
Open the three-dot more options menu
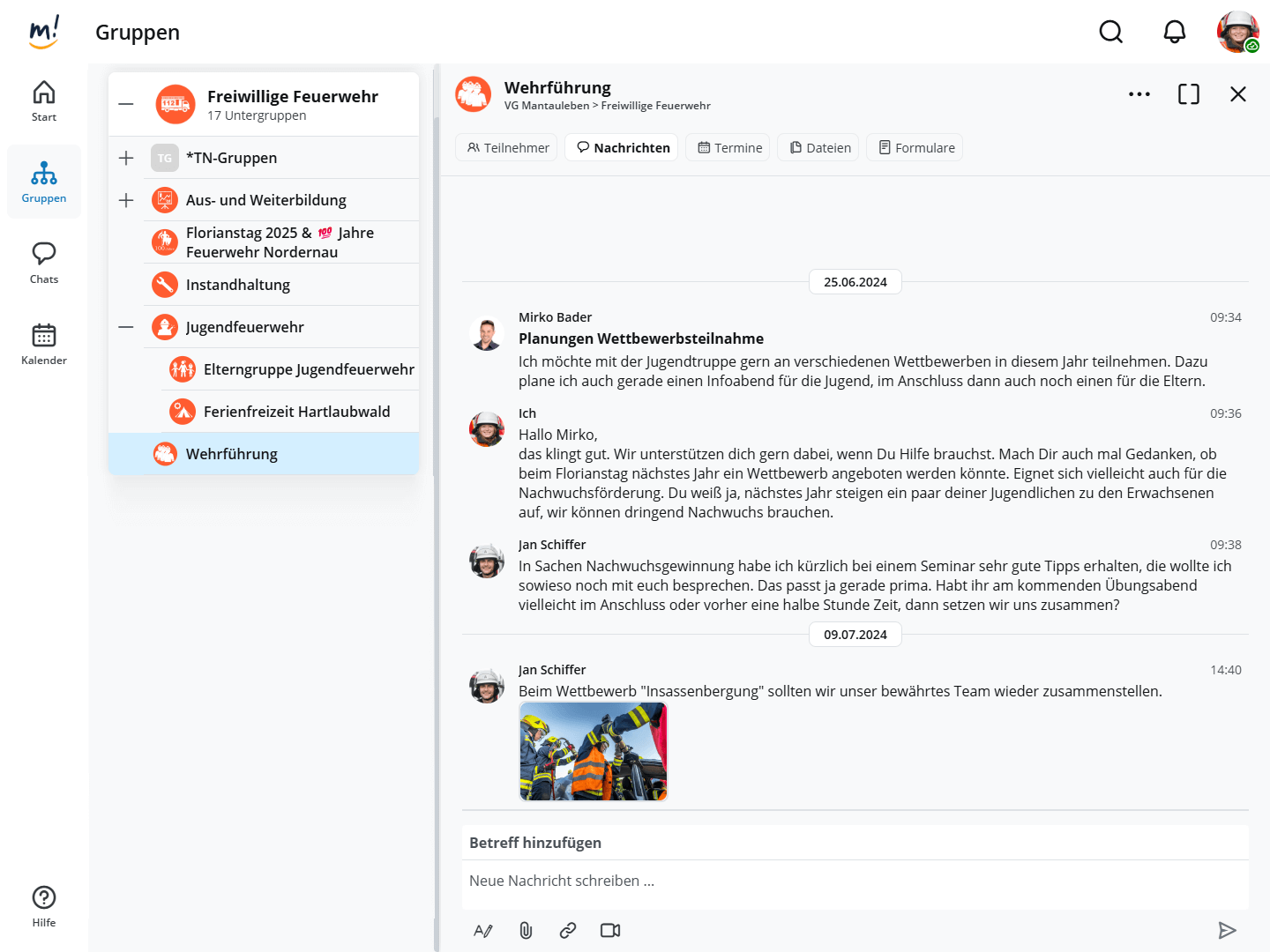(1139, 94)
